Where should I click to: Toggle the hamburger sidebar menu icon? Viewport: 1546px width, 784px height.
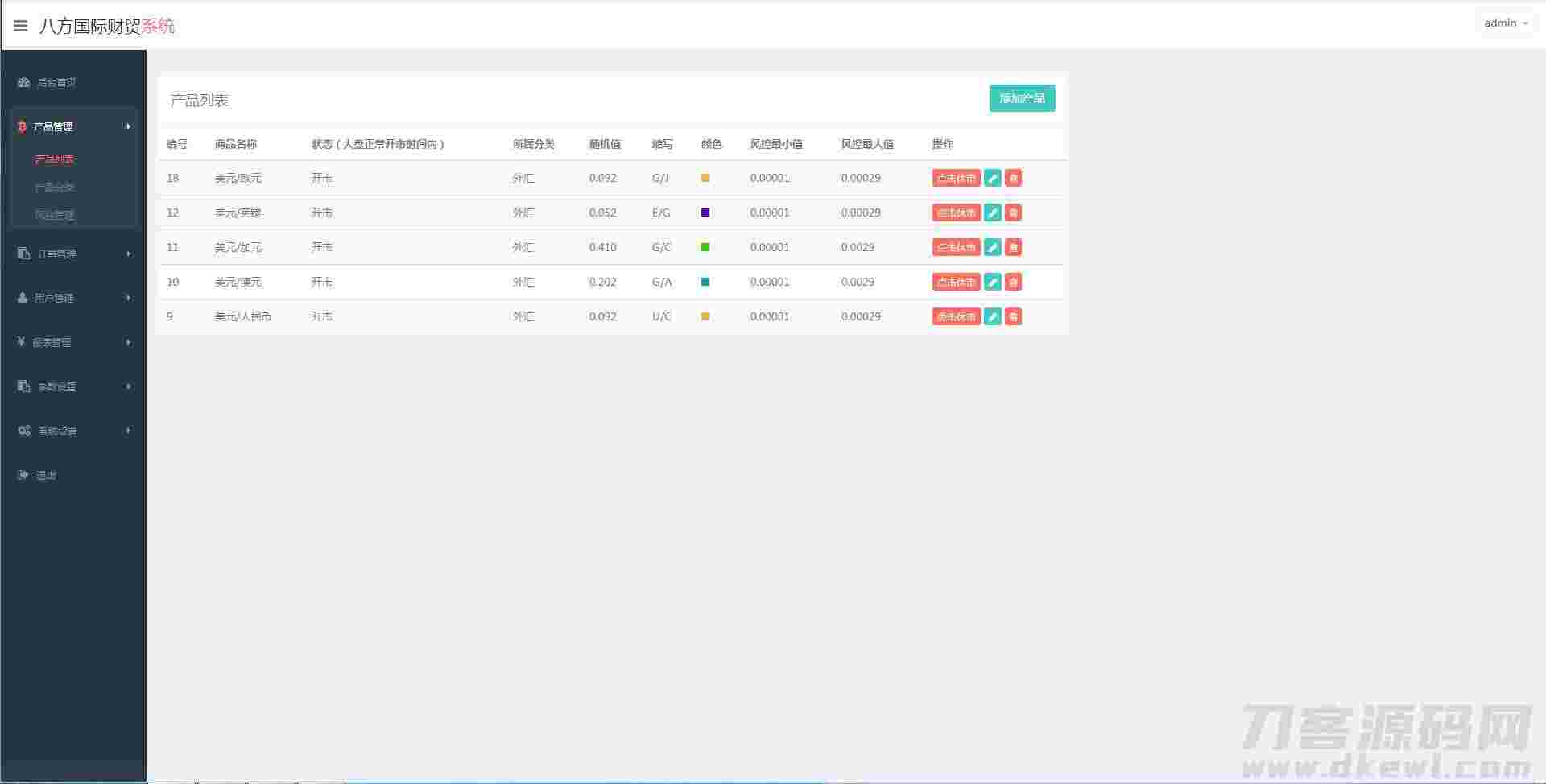pos(20,26)
